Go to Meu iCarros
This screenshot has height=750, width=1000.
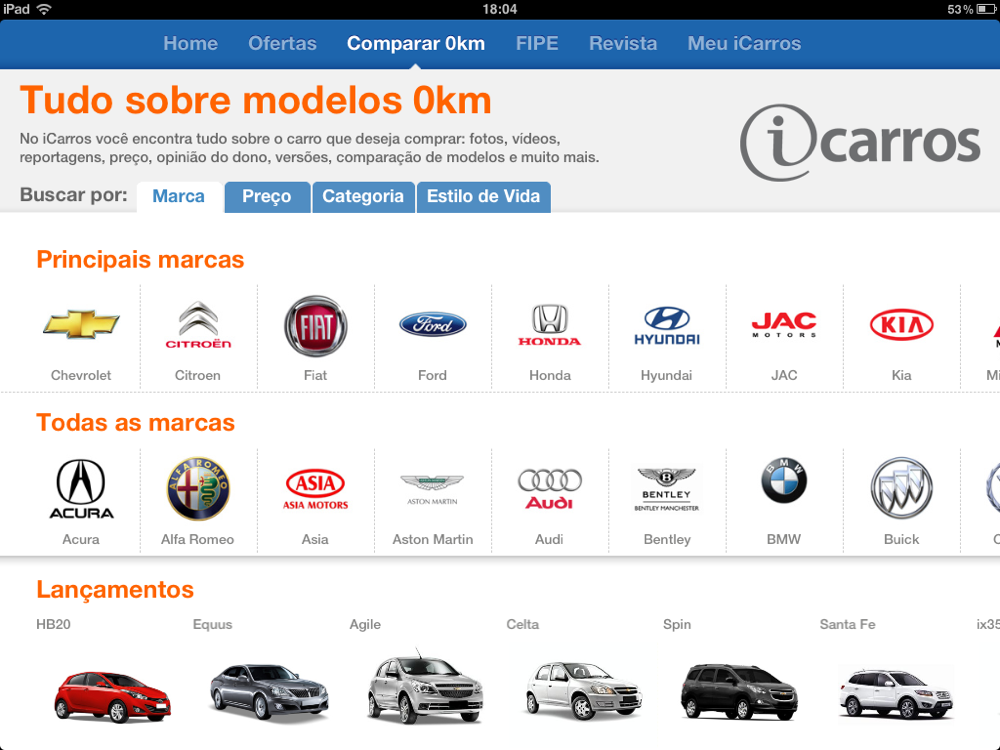coord(744,43)
